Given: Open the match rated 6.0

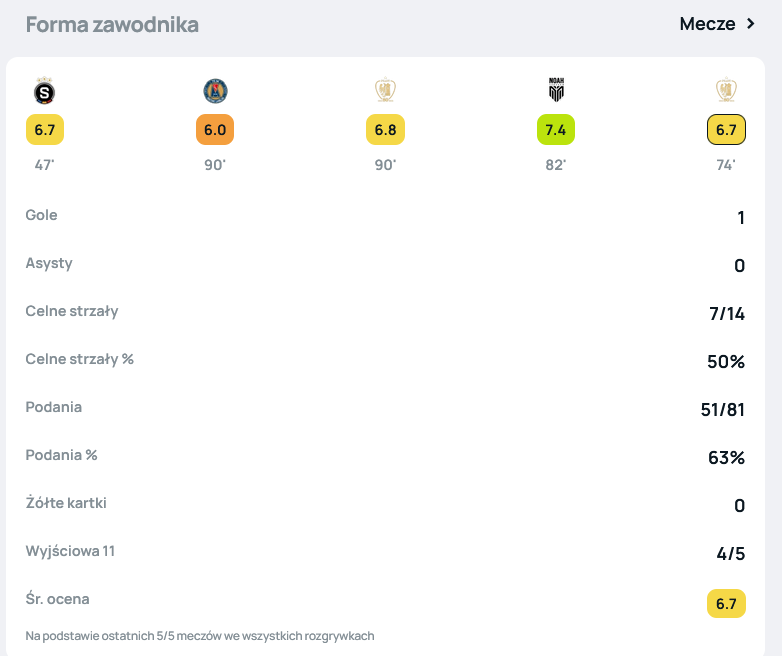Looking at the screenshot, I should click(215, 130).
